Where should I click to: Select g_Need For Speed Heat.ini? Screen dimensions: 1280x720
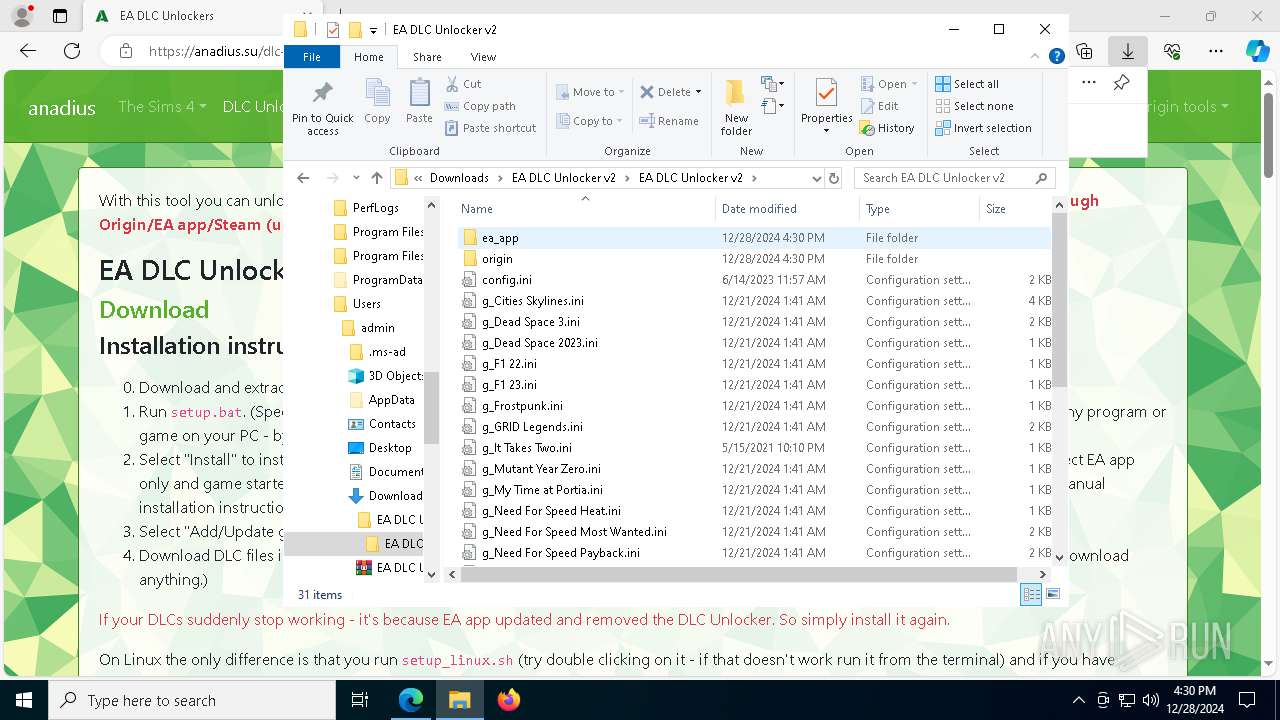tap(753, 511)
